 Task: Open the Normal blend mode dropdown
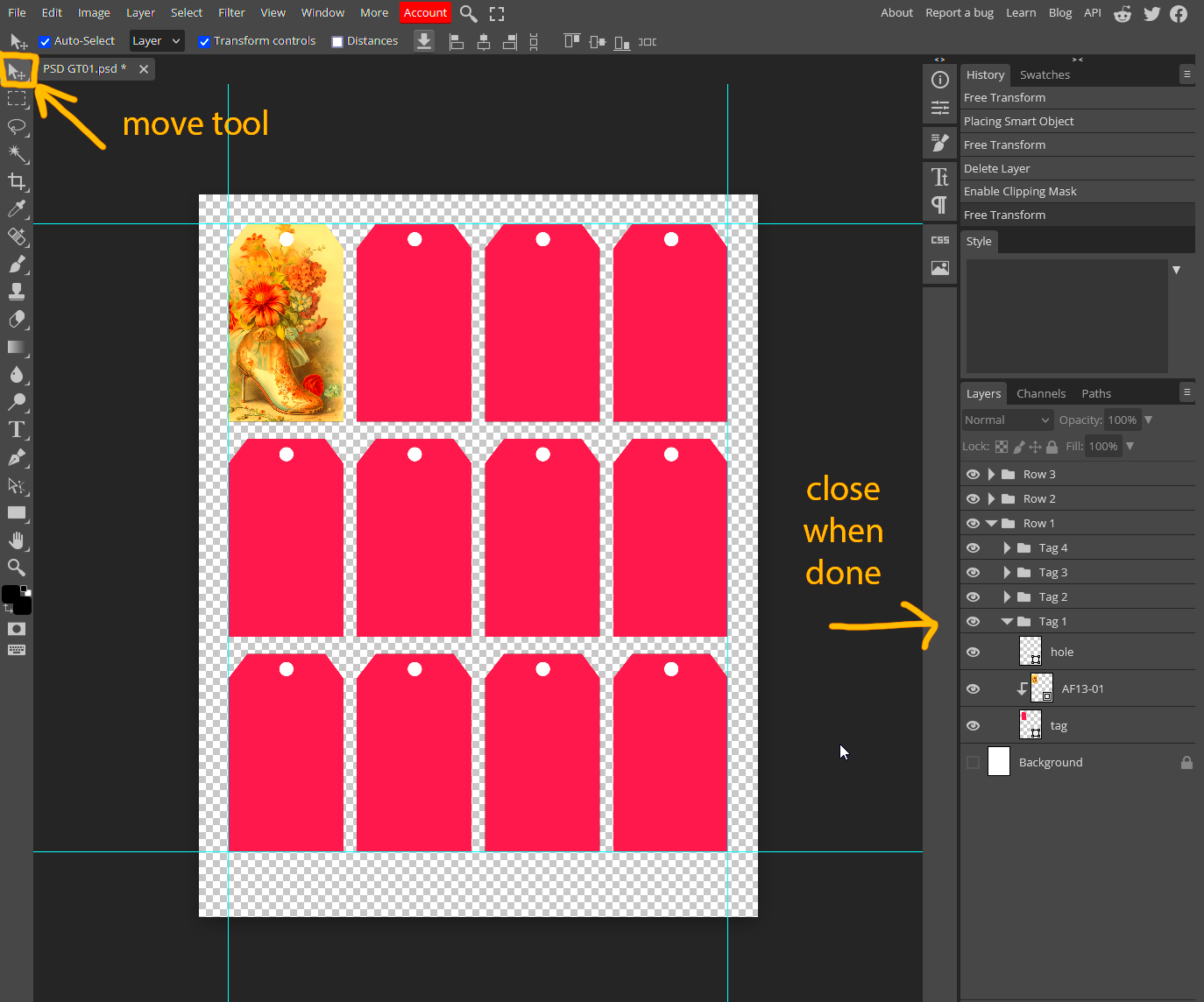point(1007,420)
